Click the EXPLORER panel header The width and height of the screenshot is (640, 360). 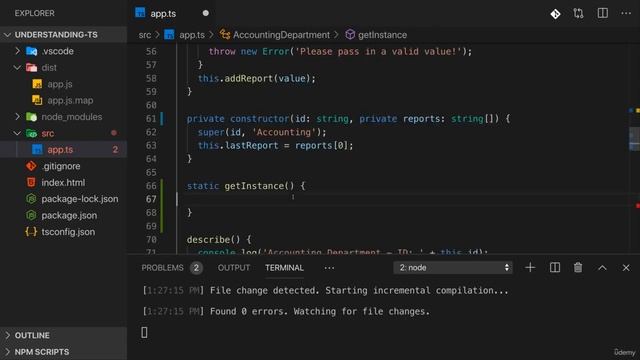[x=35, y=13]
